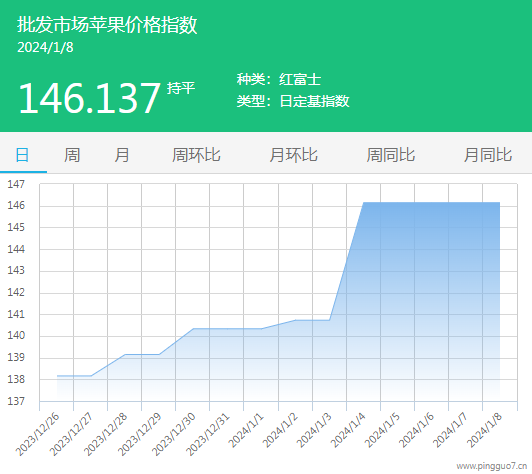Select the 日 daily tab
Viewport: 532px width, 474px height.
[22, 155]
